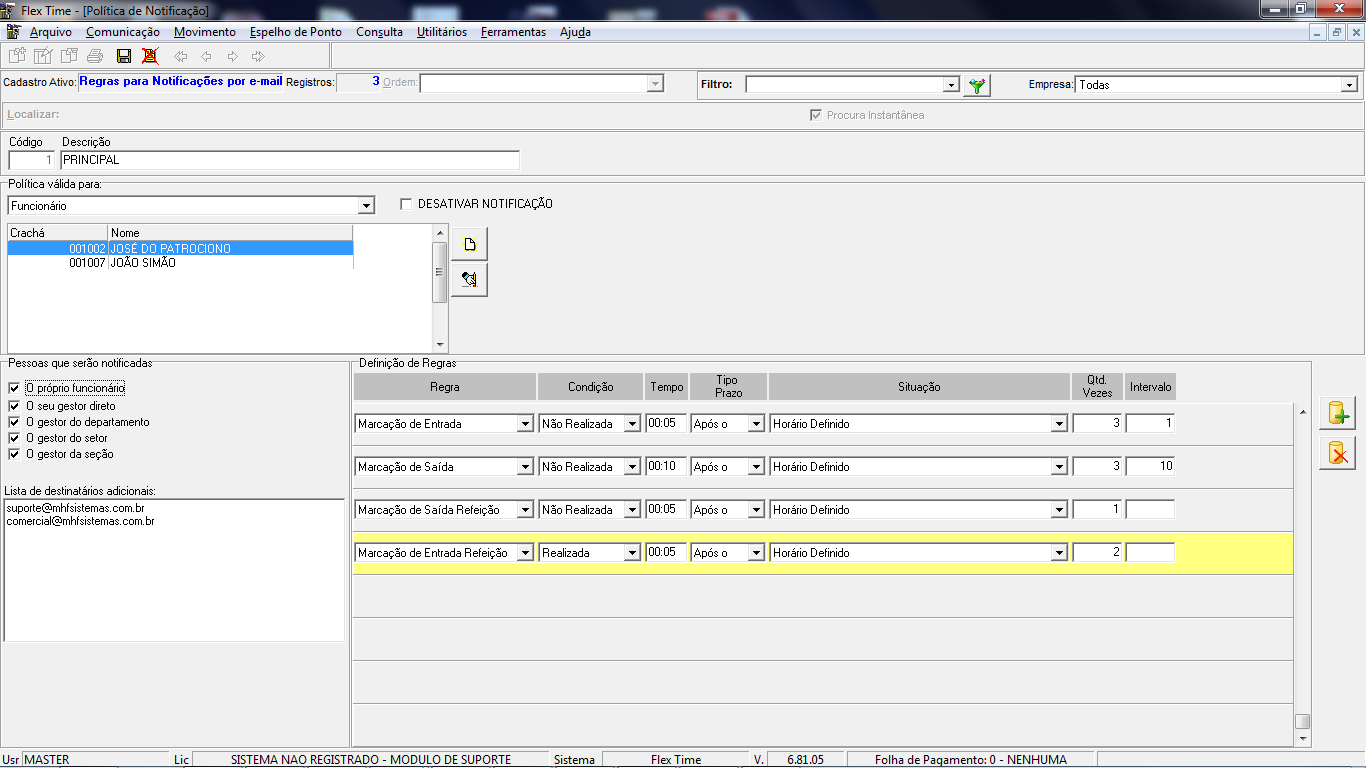Uncheck O gestor da seção
1366x768 pixels.
click(x=14, y=455)
